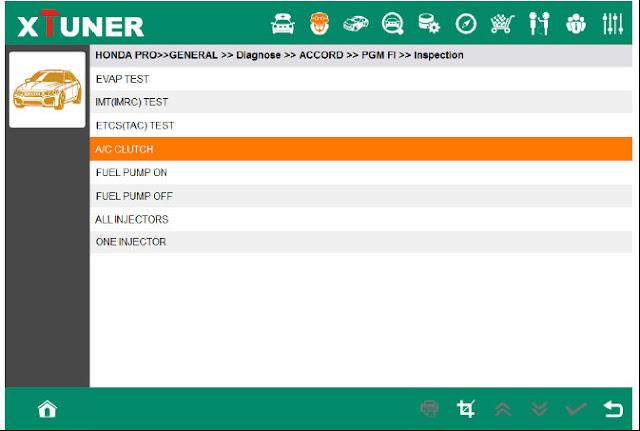Click the orange car thumbnail image
The width and height of the screenshot is (640, 431).
[47, 90]
